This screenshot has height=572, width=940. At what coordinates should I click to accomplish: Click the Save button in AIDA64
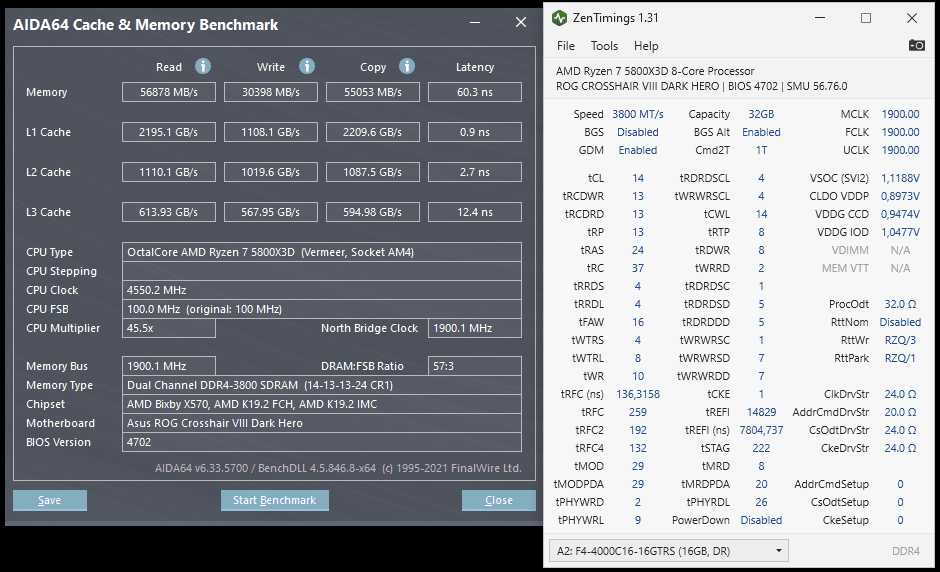coord(50,500)
